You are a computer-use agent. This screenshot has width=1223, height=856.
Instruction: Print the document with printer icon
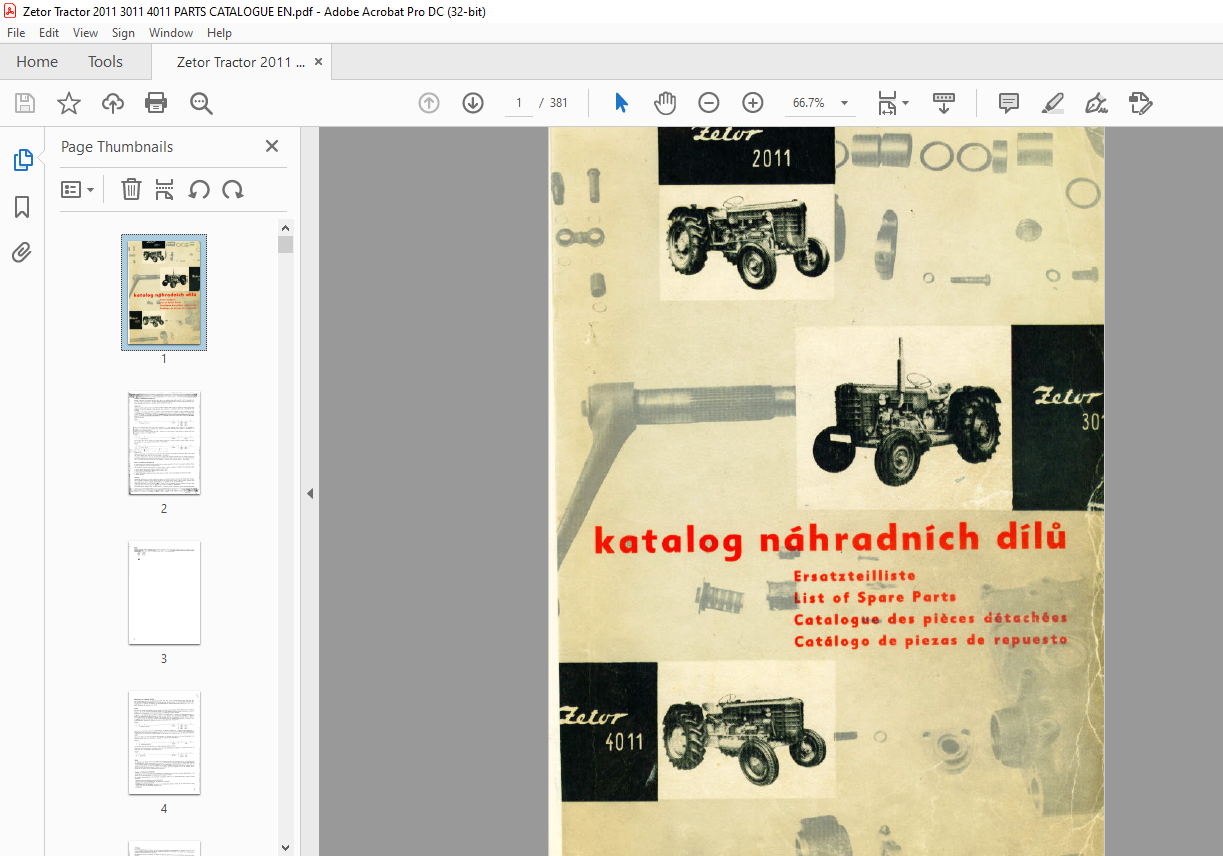pyautogui.click(x=156, y=103)
